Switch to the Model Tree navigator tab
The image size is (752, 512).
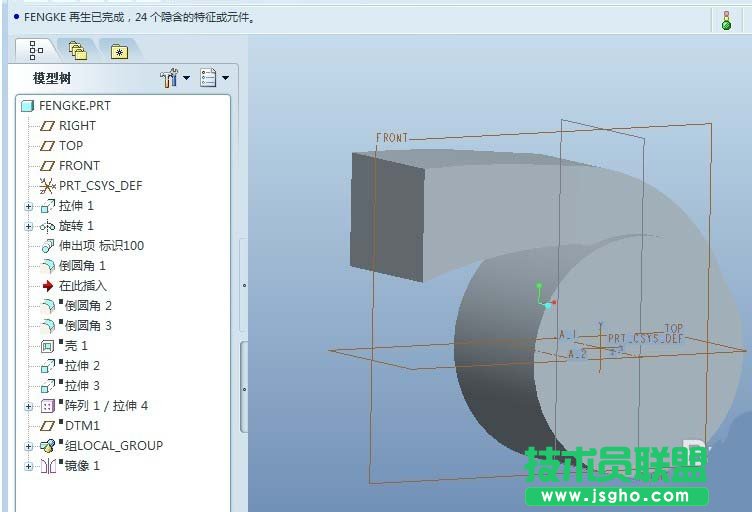(x=35, y=50)
